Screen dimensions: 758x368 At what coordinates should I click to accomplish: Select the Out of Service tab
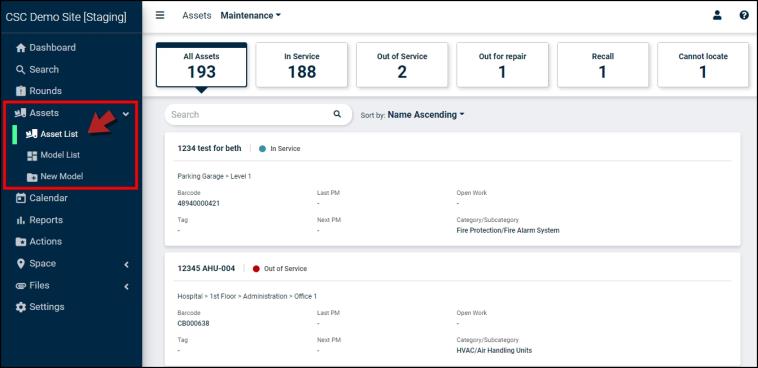tap(402, 65)
